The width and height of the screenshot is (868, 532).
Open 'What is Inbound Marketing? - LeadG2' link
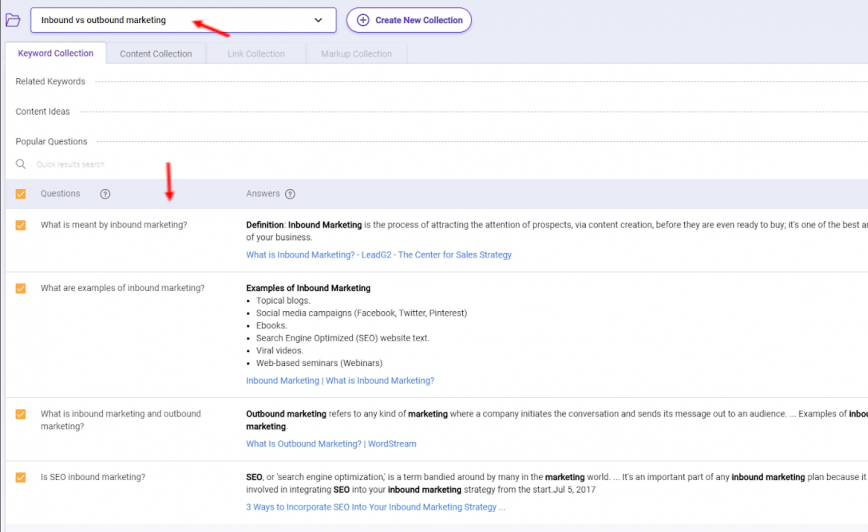[379, 255]
